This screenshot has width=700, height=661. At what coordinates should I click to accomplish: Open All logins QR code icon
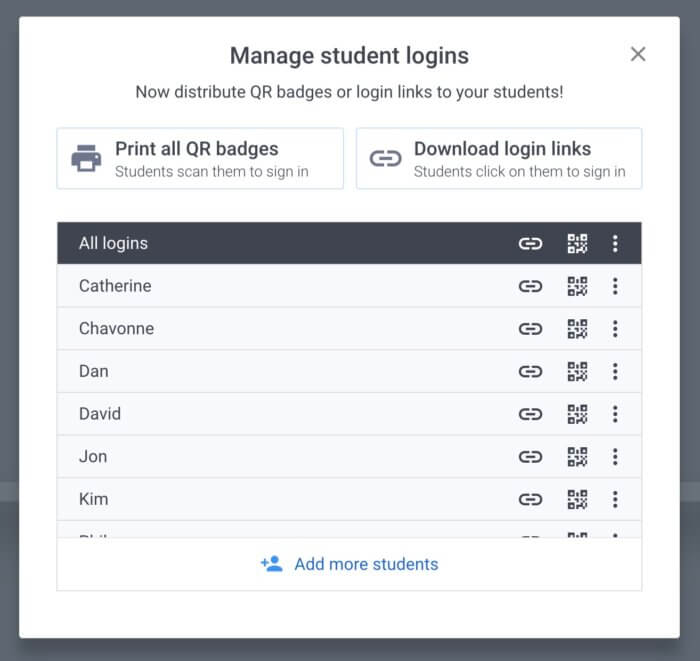(577, 244)
